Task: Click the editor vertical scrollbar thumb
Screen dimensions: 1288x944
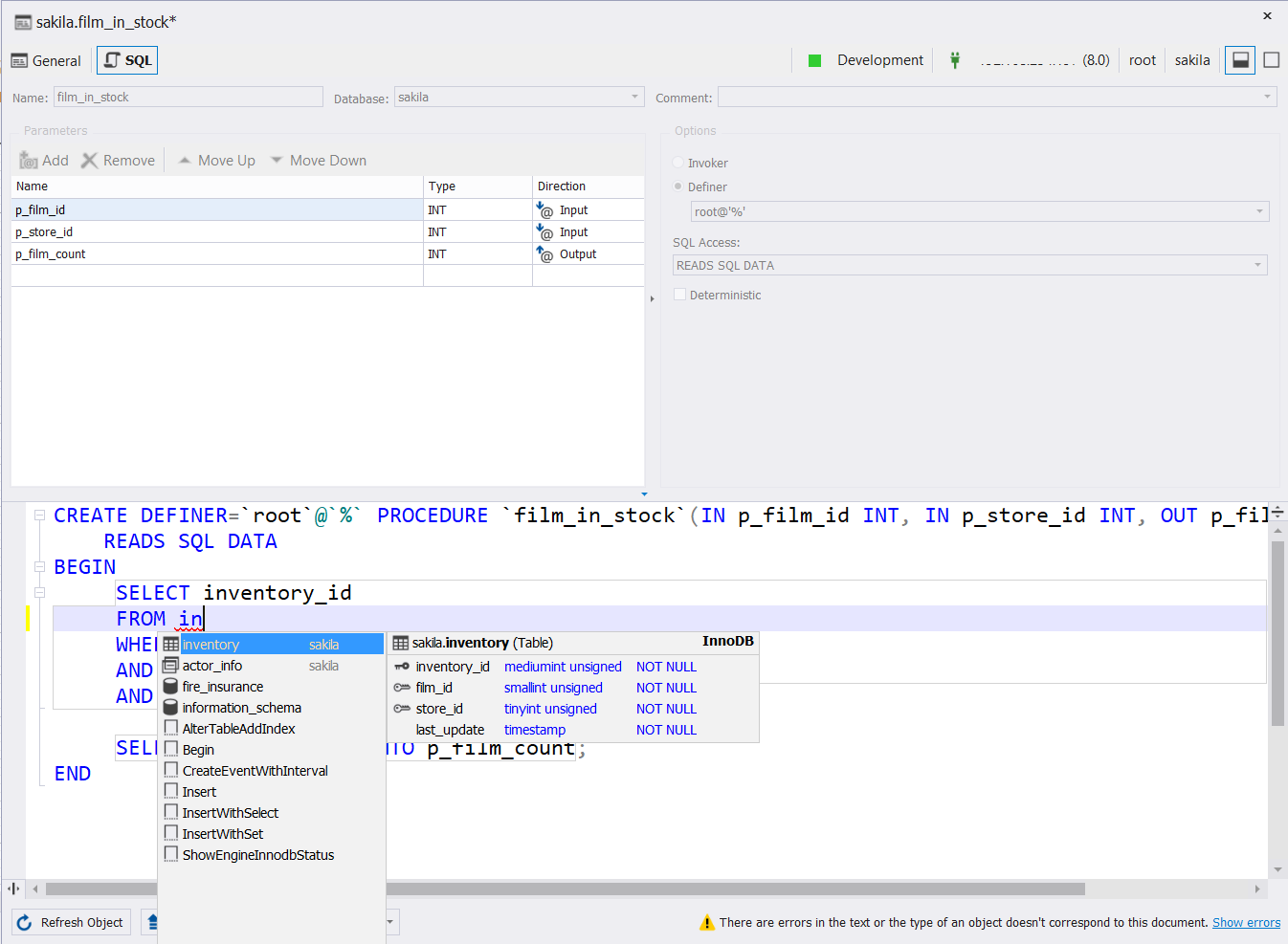Action: point(1277,633)
